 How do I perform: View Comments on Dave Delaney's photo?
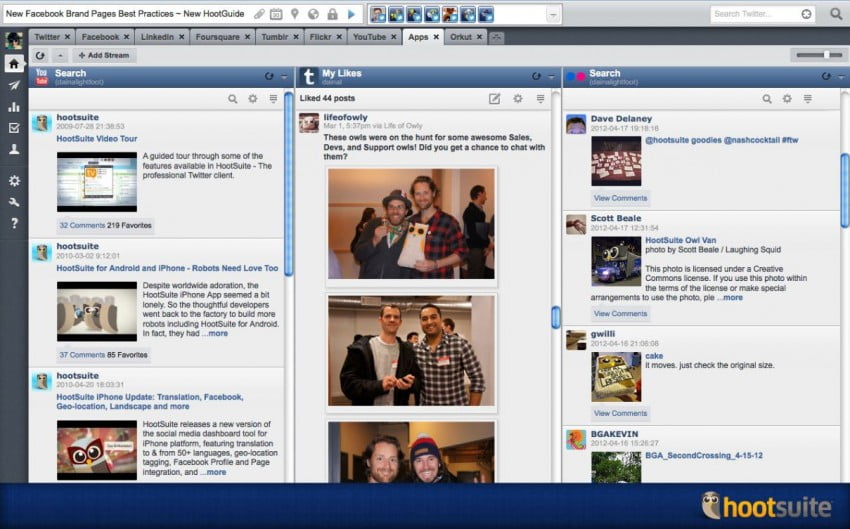coord(620,198)
